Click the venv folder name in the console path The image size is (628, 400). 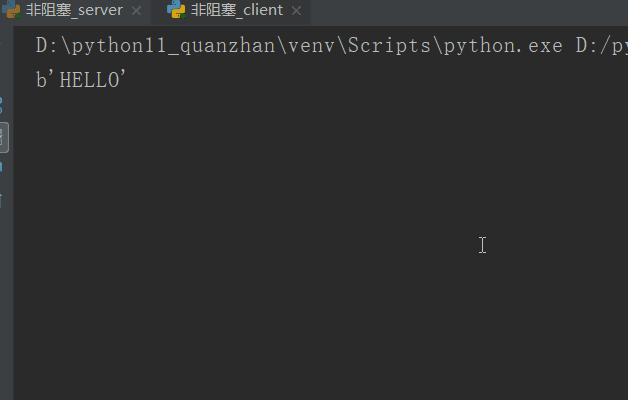click(x=311, y=46)
